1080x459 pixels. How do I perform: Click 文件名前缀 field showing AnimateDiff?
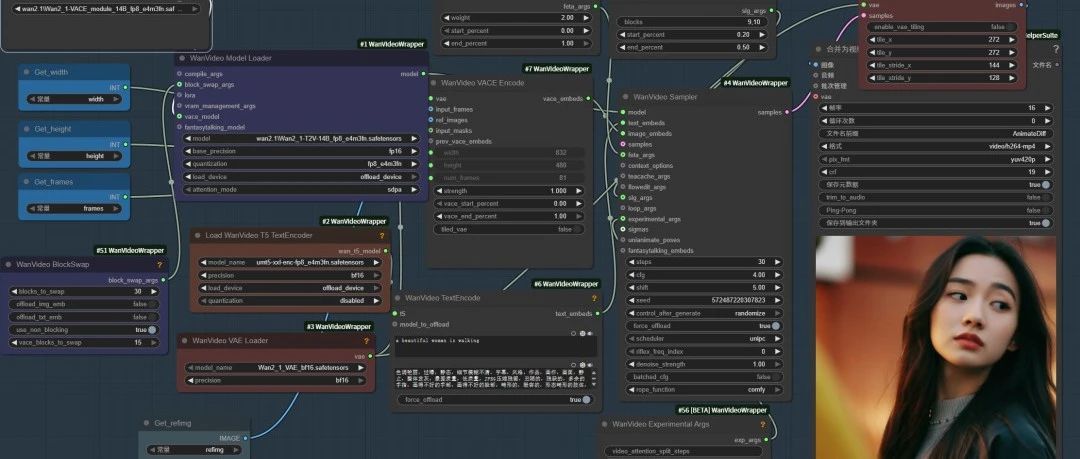[936, 134]
